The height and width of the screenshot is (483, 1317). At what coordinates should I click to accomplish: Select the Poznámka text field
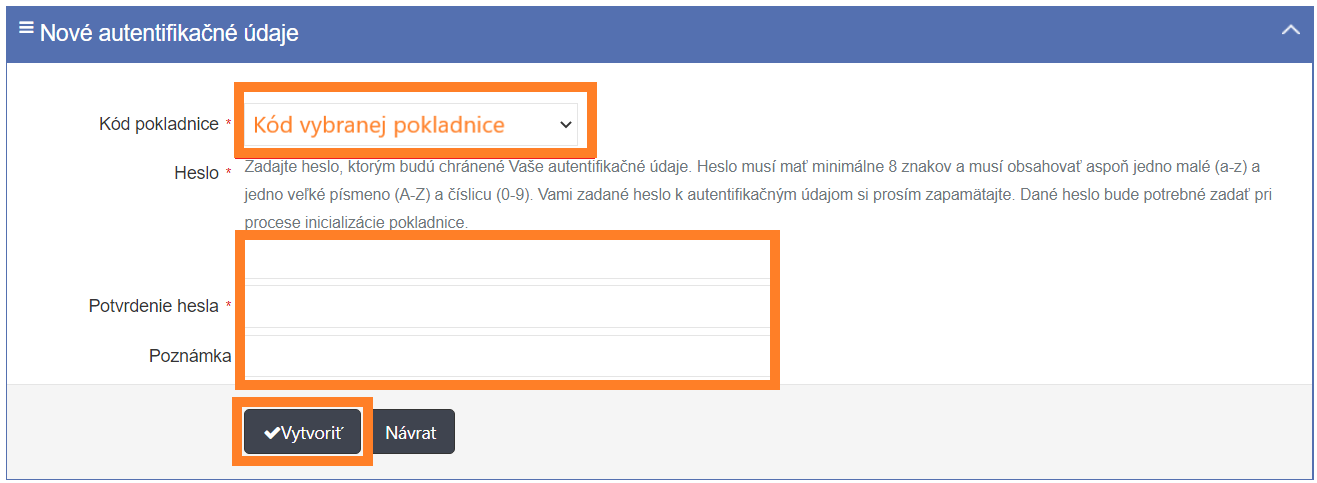pyautogui.click(x=507, y=356)
